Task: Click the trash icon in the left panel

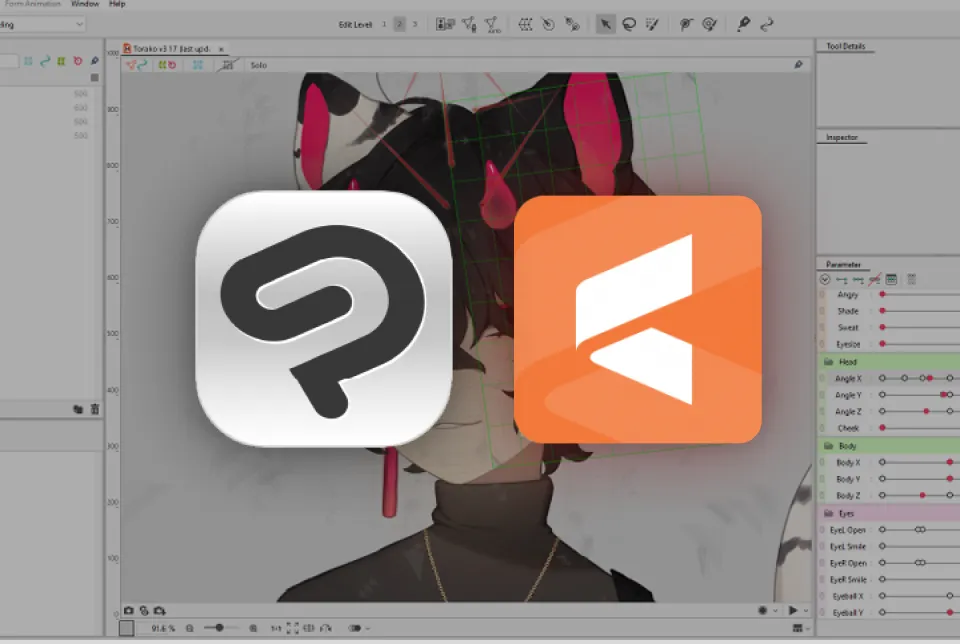Action: pos(95,409)
